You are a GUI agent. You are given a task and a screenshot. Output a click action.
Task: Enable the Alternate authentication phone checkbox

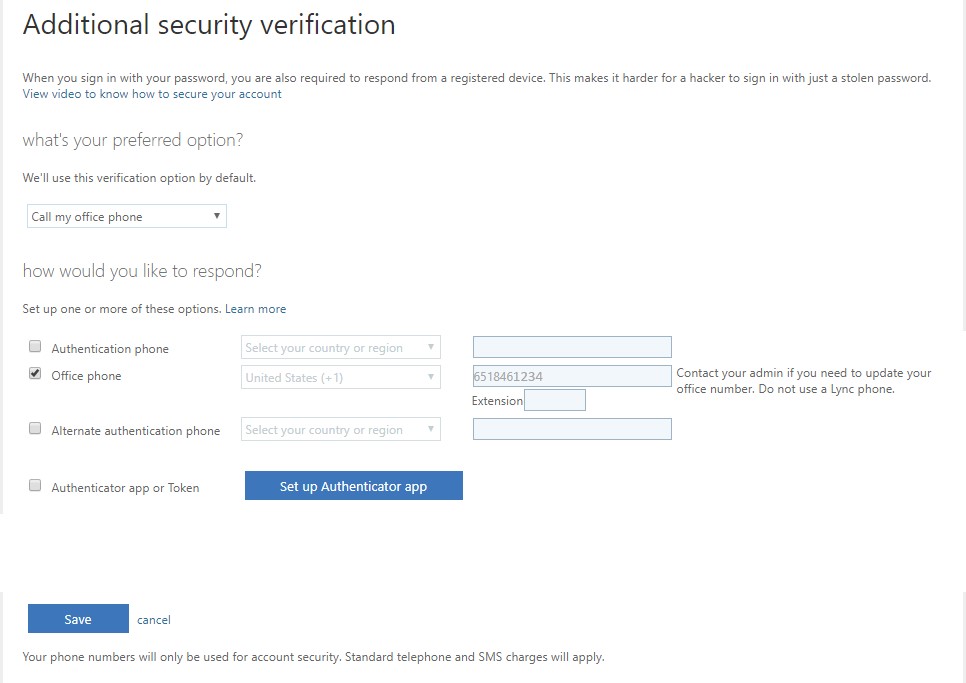35,429
